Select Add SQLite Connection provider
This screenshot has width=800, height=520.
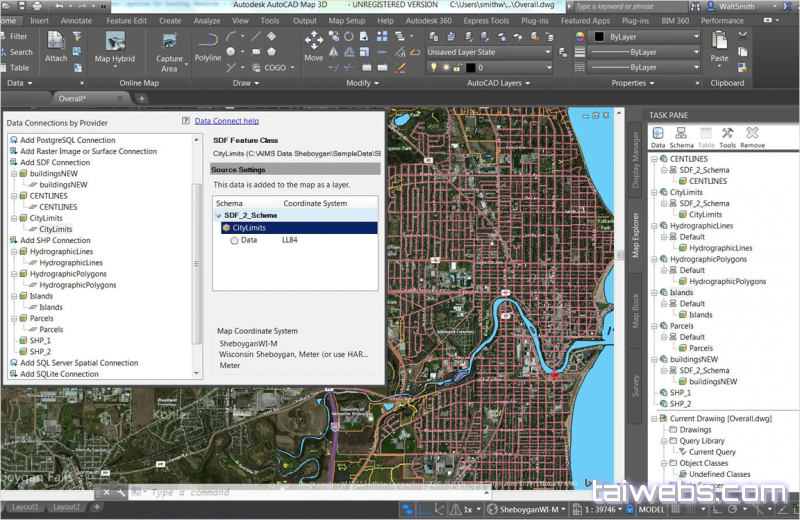point(59,374)
